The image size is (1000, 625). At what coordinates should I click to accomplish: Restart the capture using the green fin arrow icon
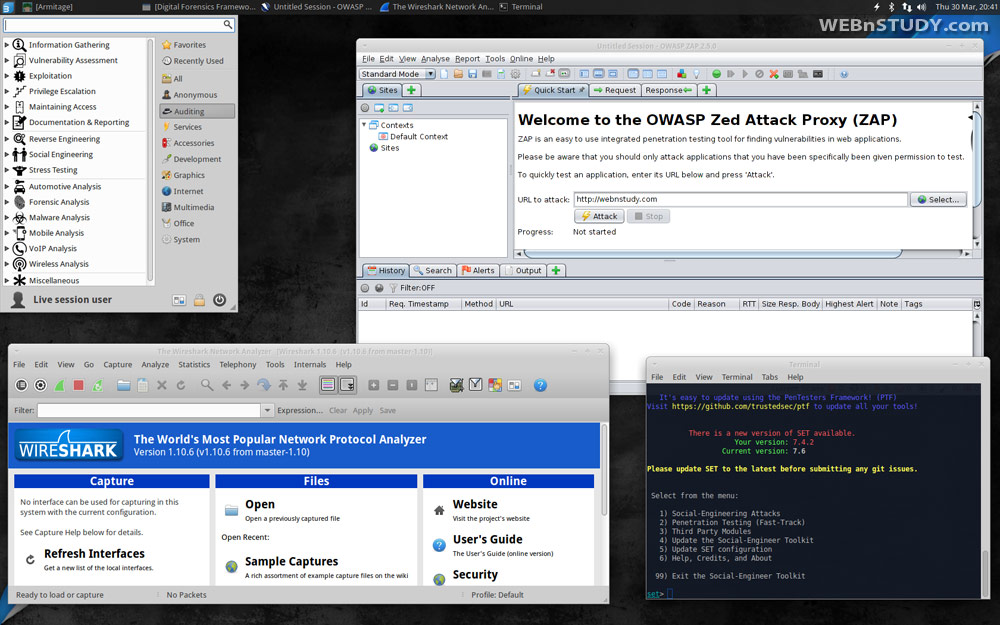(x=98, y=385)
